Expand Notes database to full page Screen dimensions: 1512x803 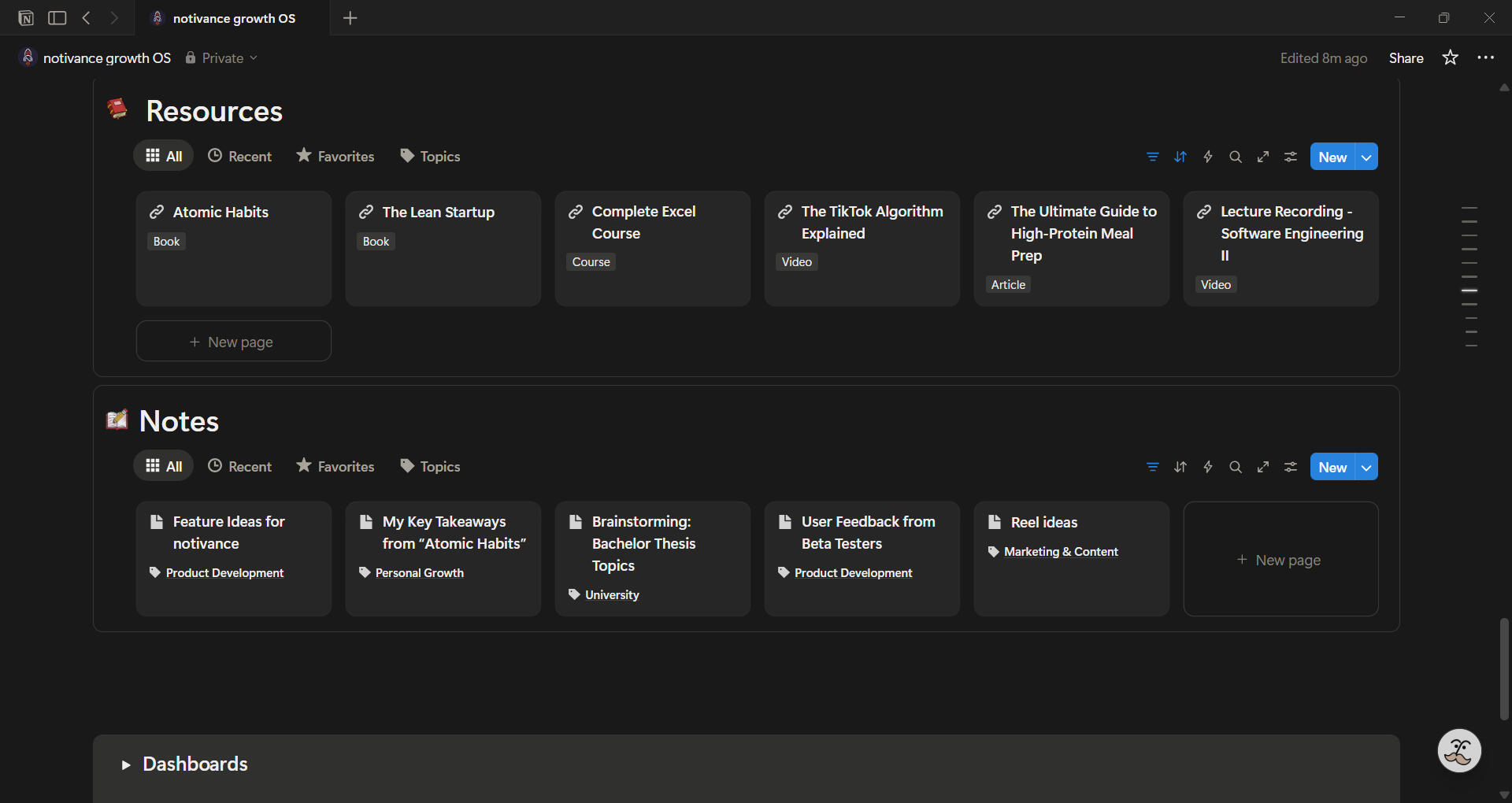tap(1262, 467)
